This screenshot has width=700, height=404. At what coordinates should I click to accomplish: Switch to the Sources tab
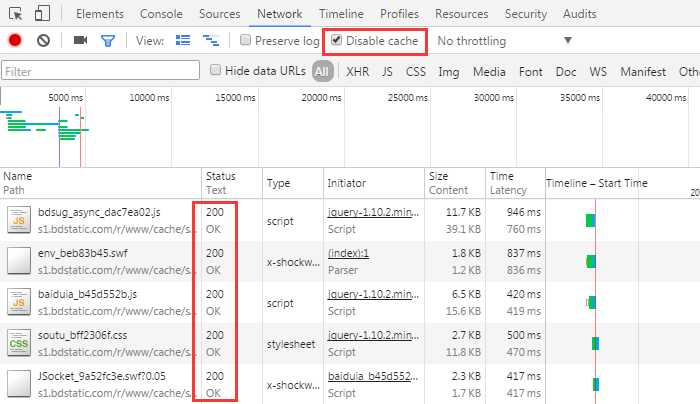coord(219,14)
